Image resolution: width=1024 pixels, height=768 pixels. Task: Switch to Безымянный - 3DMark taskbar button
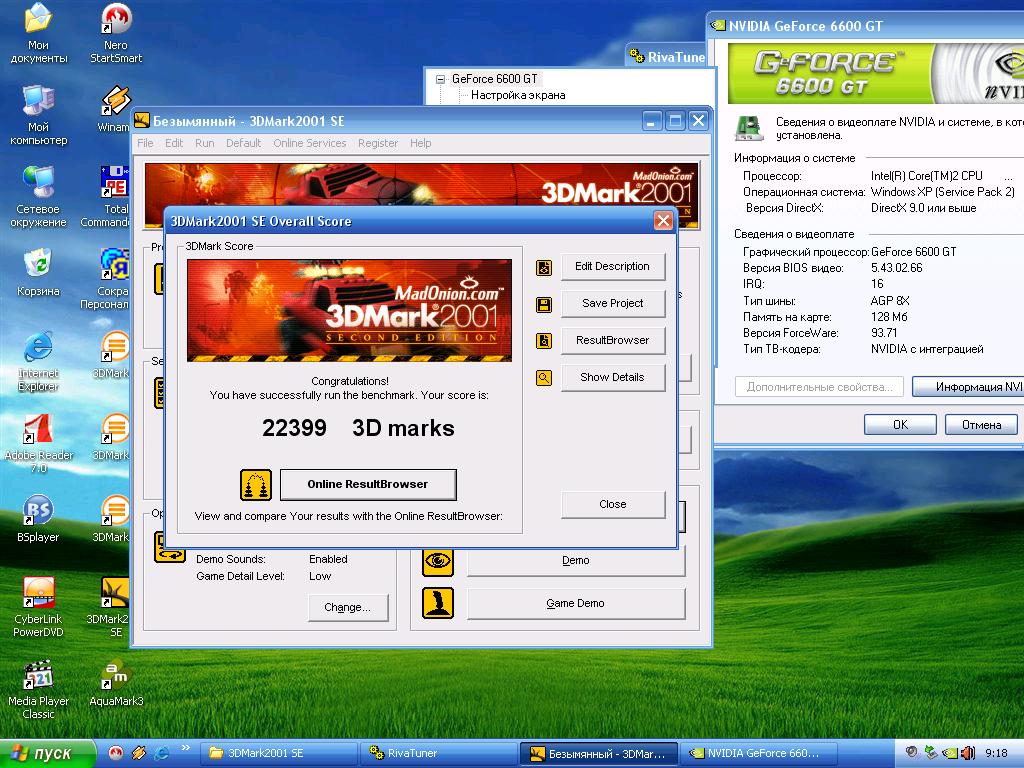599,754
